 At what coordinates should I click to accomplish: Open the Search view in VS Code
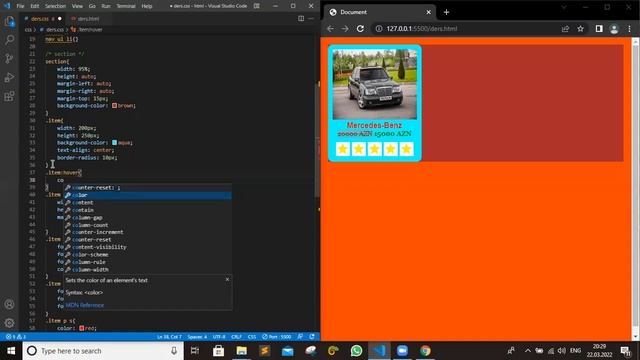point(9,40)
